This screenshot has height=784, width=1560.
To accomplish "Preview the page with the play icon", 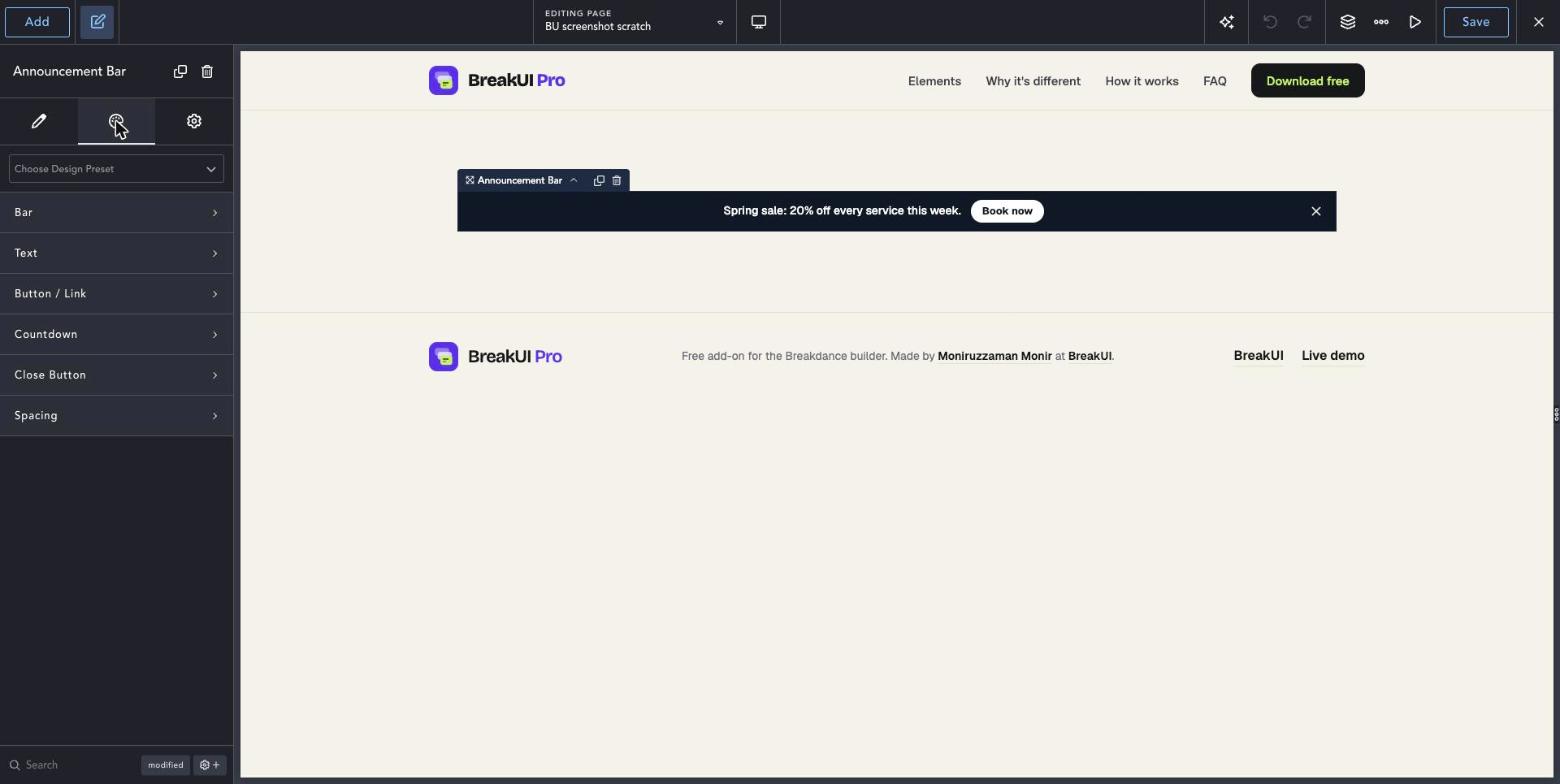I will tap(1415, 22).
